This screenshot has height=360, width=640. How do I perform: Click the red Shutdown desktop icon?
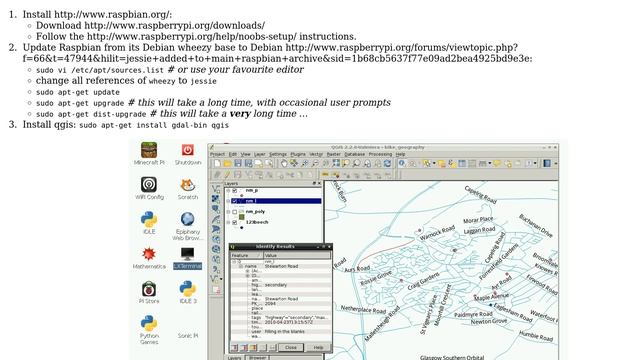coord(188,153)
